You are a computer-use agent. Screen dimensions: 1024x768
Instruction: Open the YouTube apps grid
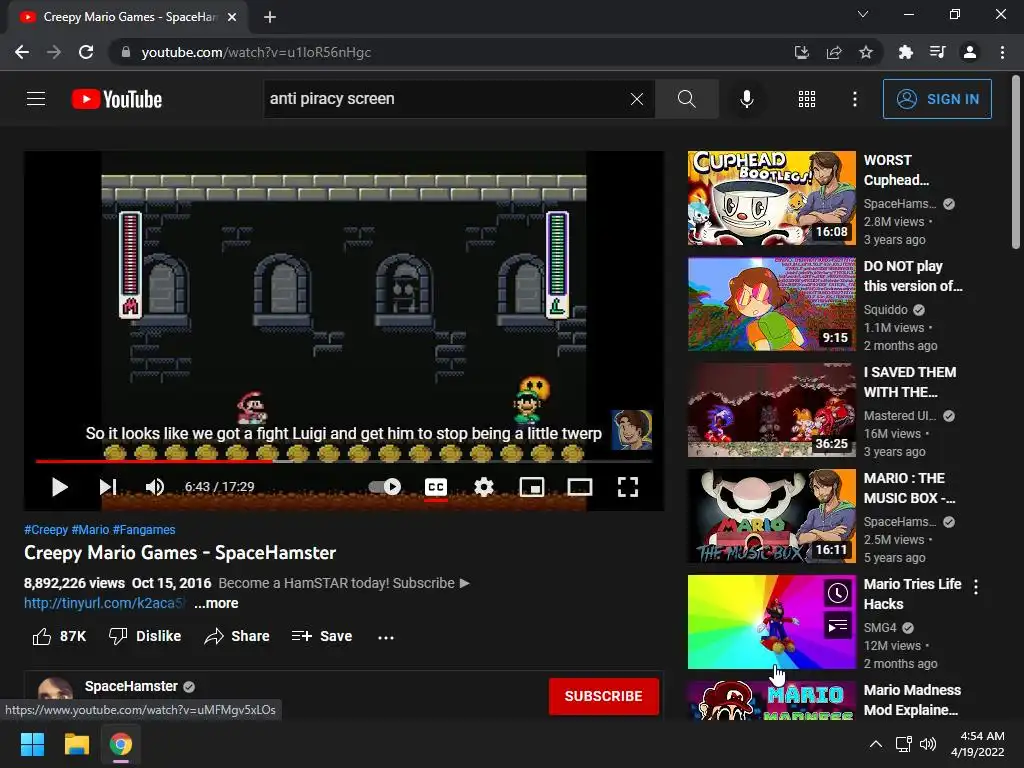click(807, 99)
